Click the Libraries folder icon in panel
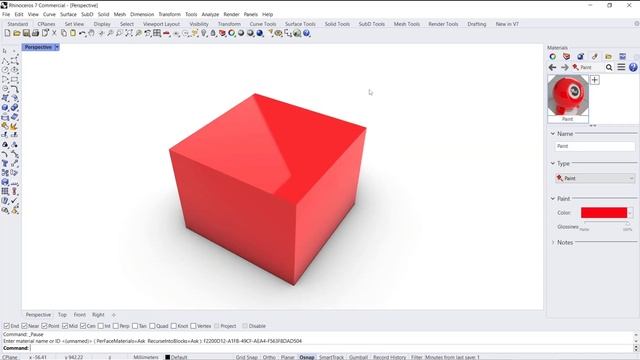 pos(608,56)
